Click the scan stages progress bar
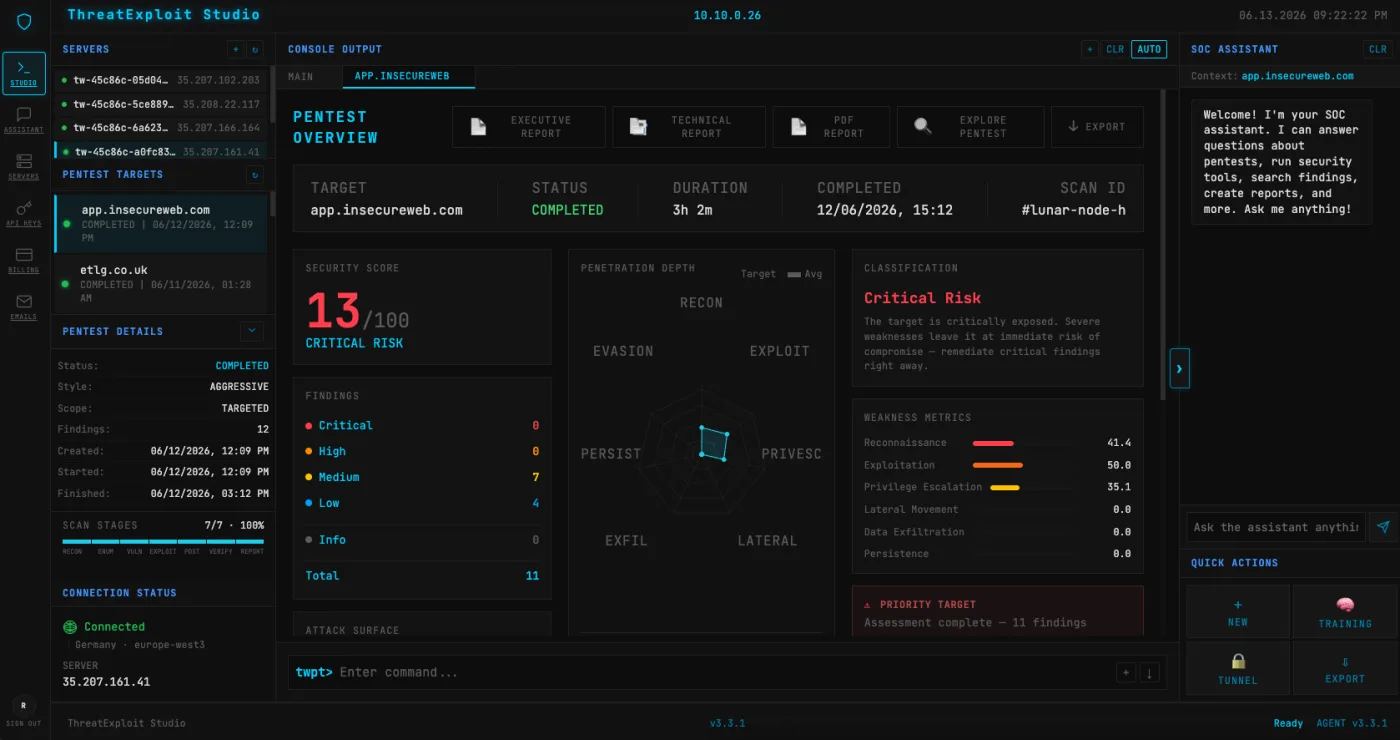The image size is (1400, 740). pos(163,541)
